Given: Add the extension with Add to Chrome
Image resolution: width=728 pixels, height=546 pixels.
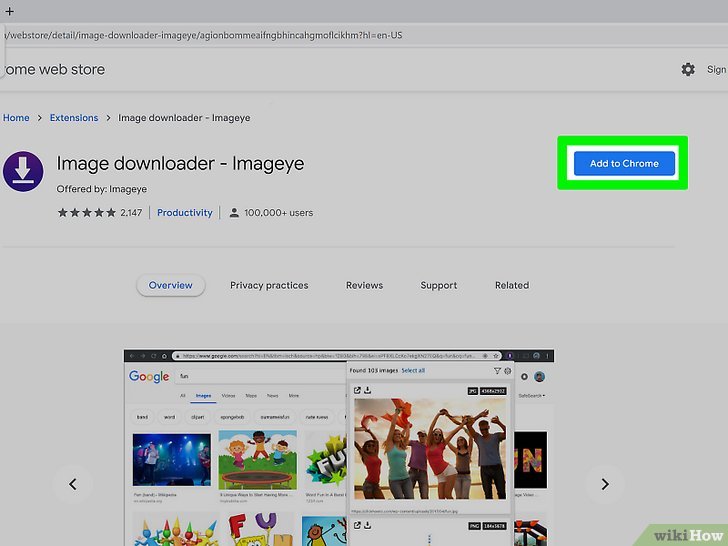Looking at the screenshot, I should point(624,163).
